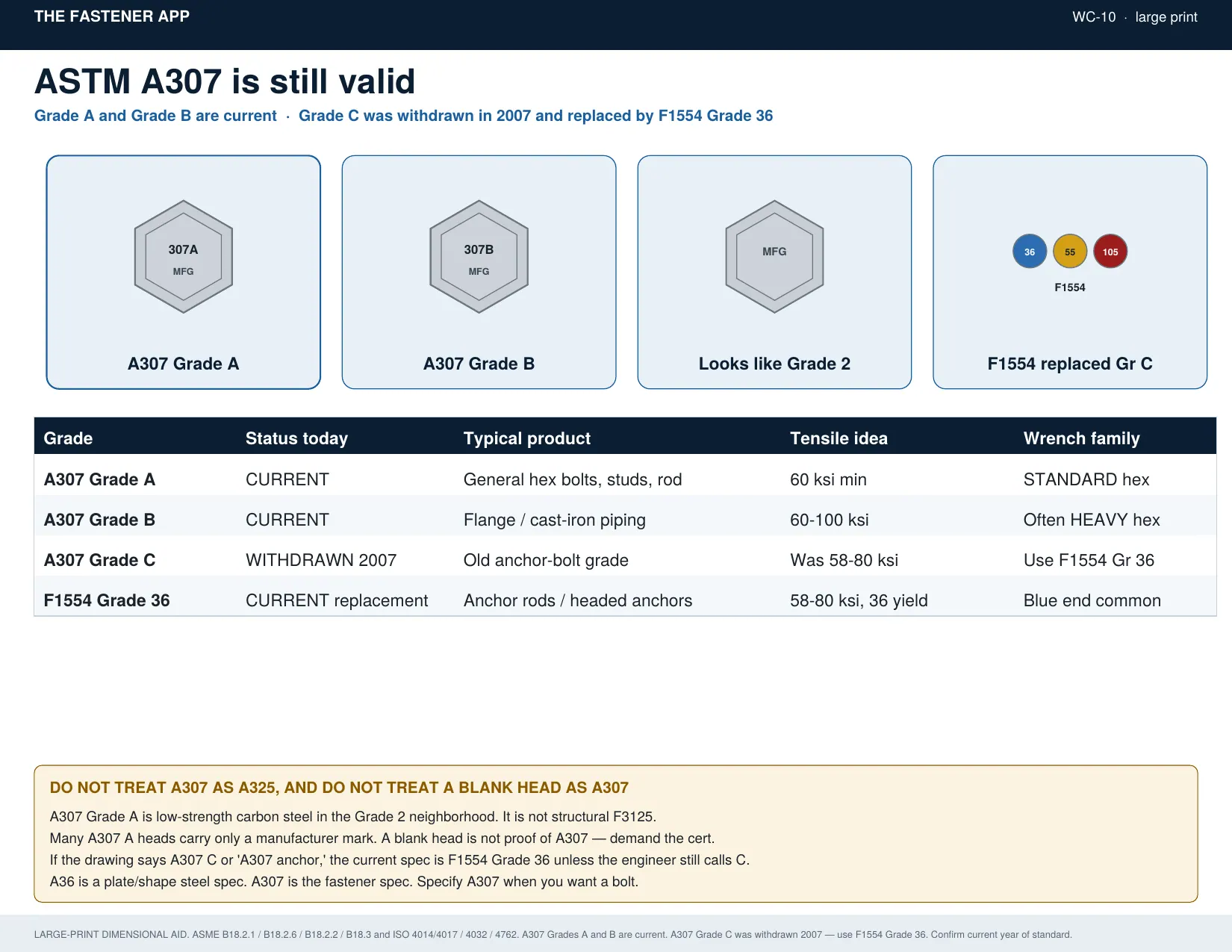Screen dimensions: 1232x952
Task: Click the footer LARGE-PRINT DIMENSIONAL AID note
Action: coord(553,934)
